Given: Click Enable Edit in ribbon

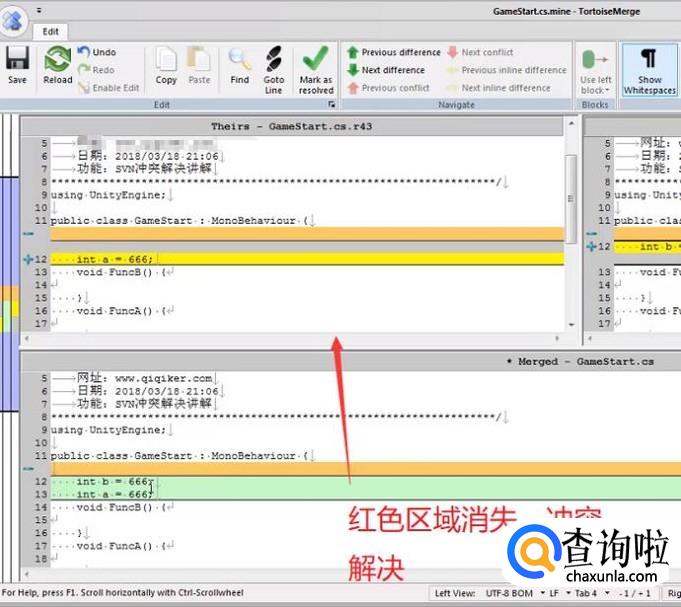Looking at the screenshot, I should pyautogui.click(x=109, y=88).
